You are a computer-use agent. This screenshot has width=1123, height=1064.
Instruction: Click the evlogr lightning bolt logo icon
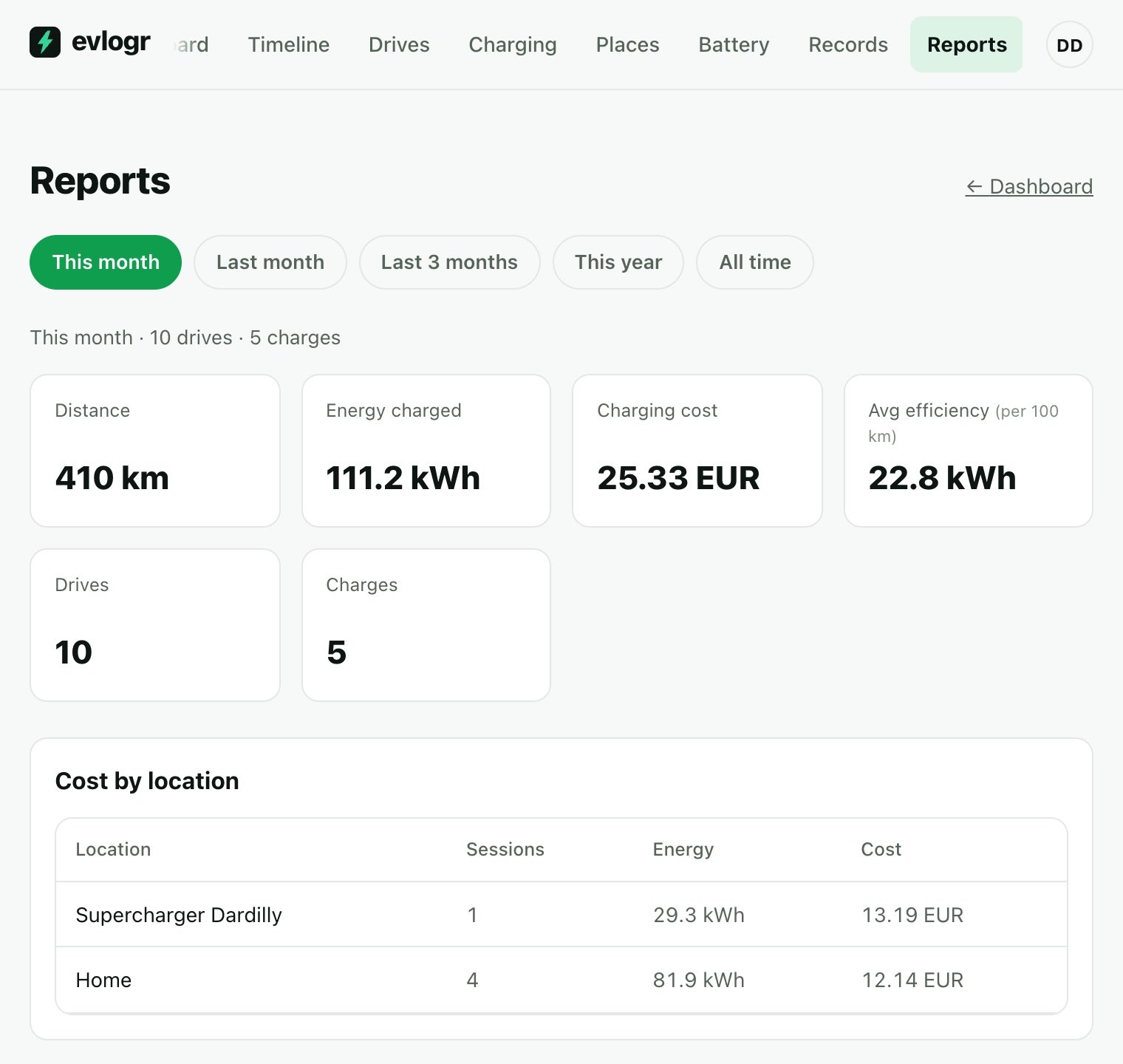tap(45, 42)
